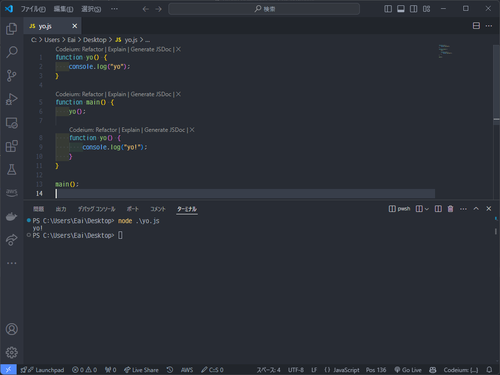Change file encoding UTF-8
Viewport: 500px width, 375px height.
point(296,370)
